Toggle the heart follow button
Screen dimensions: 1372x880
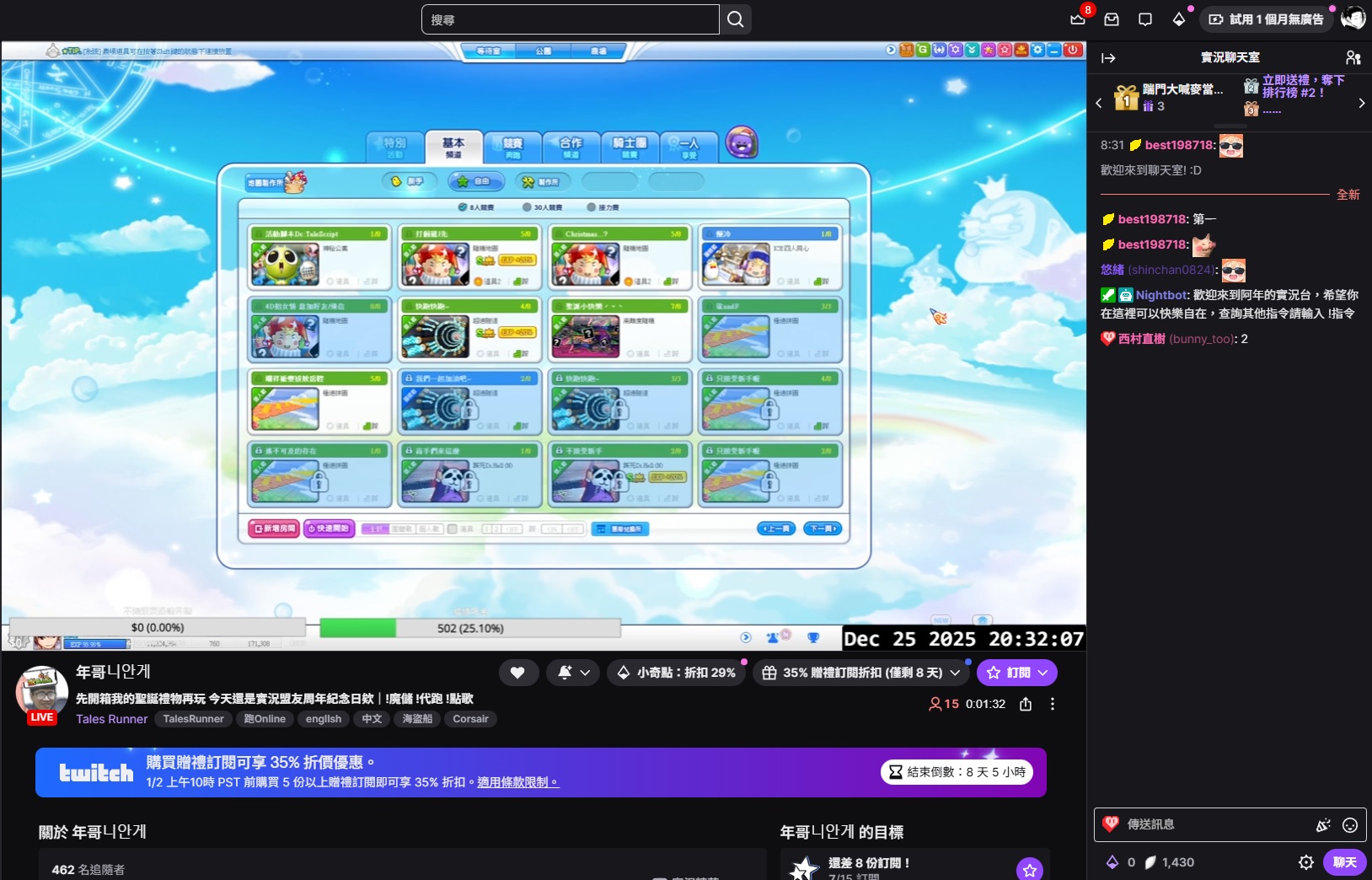517,673
